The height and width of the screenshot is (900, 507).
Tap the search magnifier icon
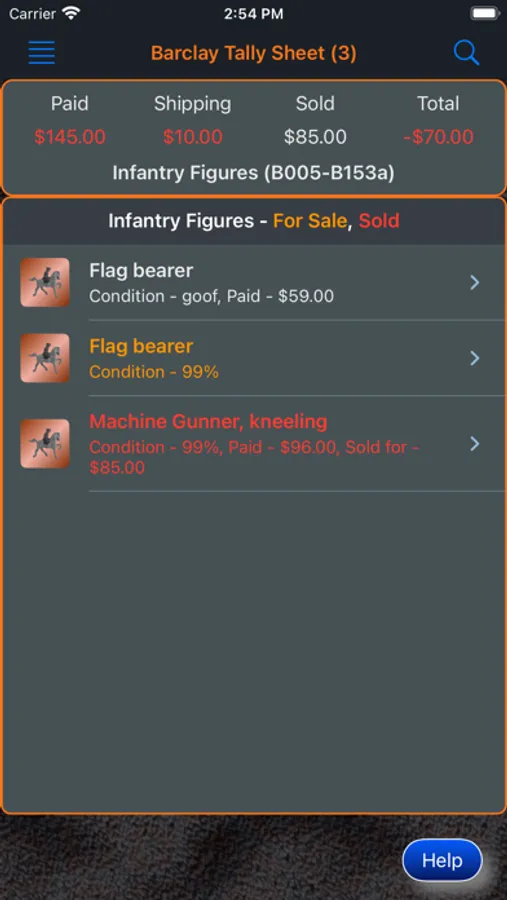[x=466, y=53]
